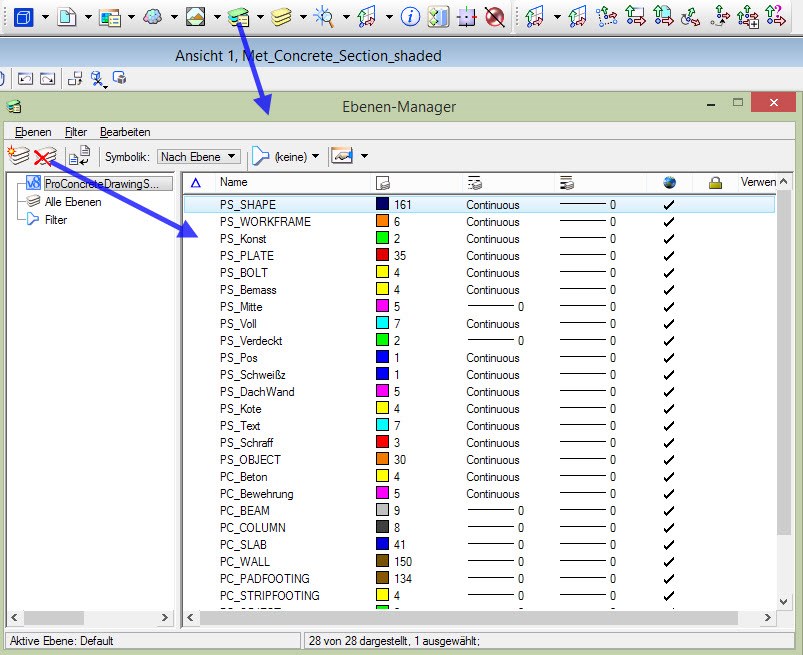Click the delete level icon with red X
The height and width of the screenshot is (655, 803).
coord(45,156)
